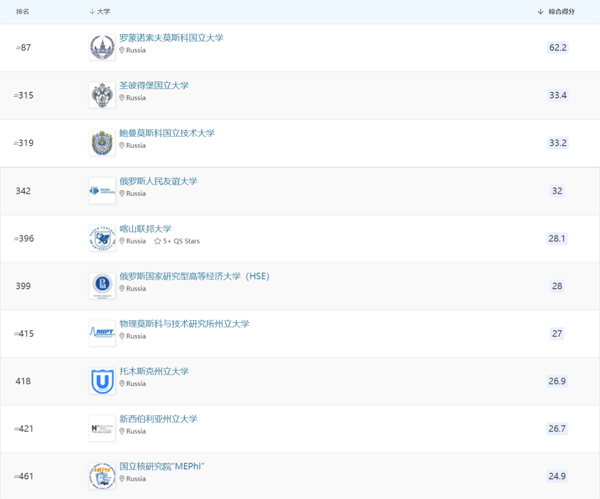
Task: Click the RUDN University logo for 俄罗斯人民友谊大学
Action: [102, 191]
